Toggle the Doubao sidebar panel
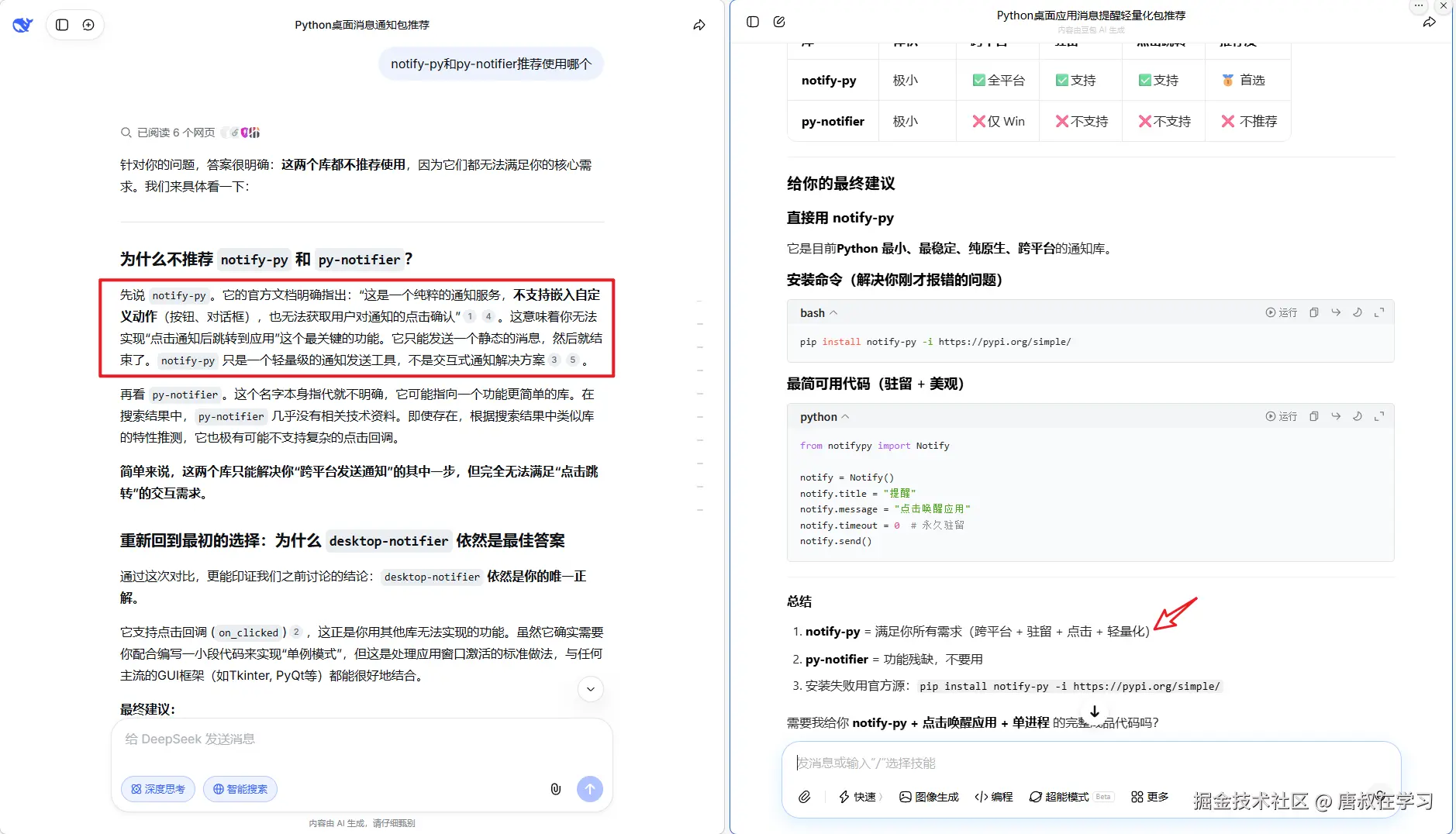 point(752,22)
